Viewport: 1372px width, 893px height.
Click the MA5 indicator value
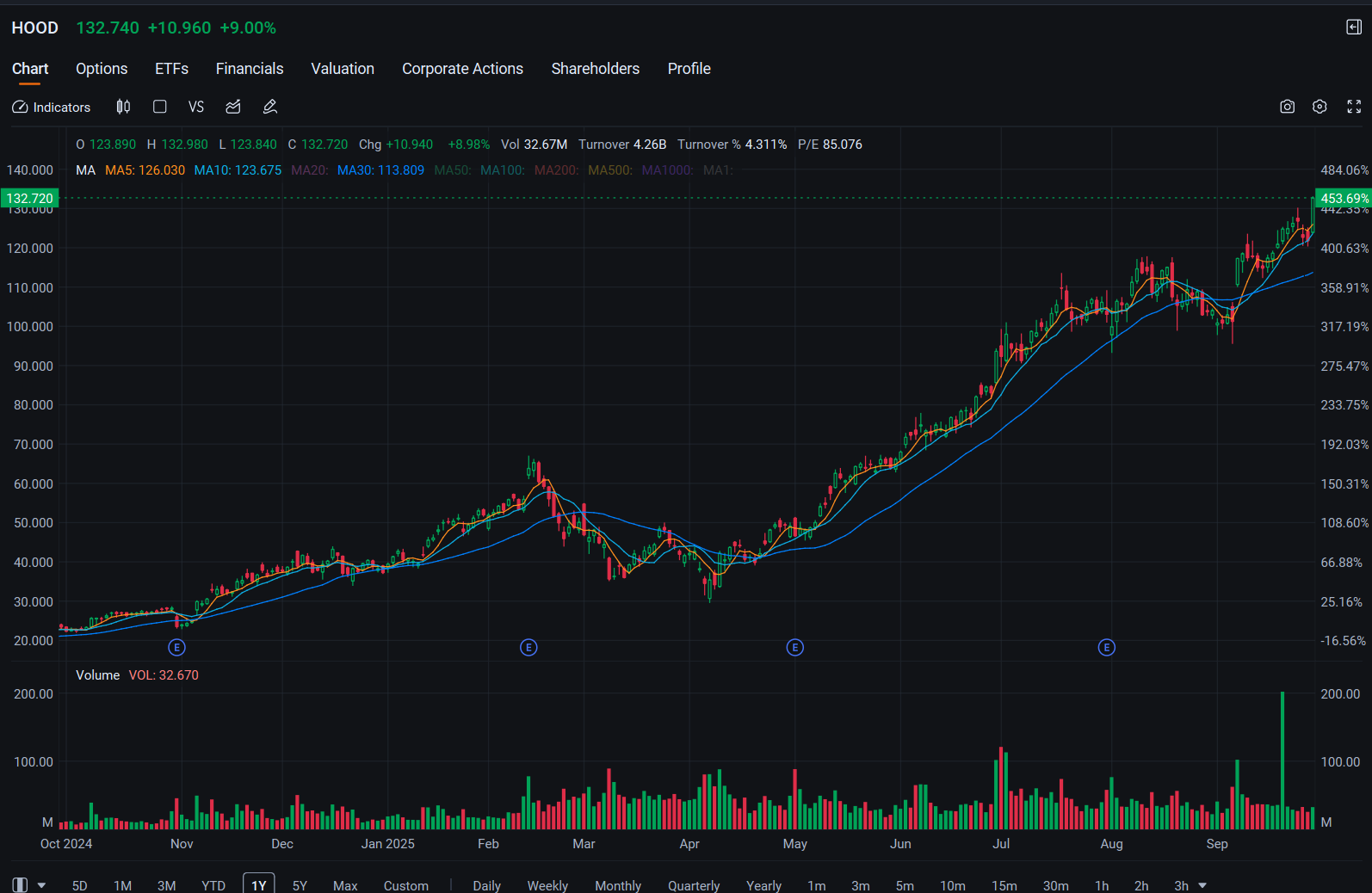point(145,170)
